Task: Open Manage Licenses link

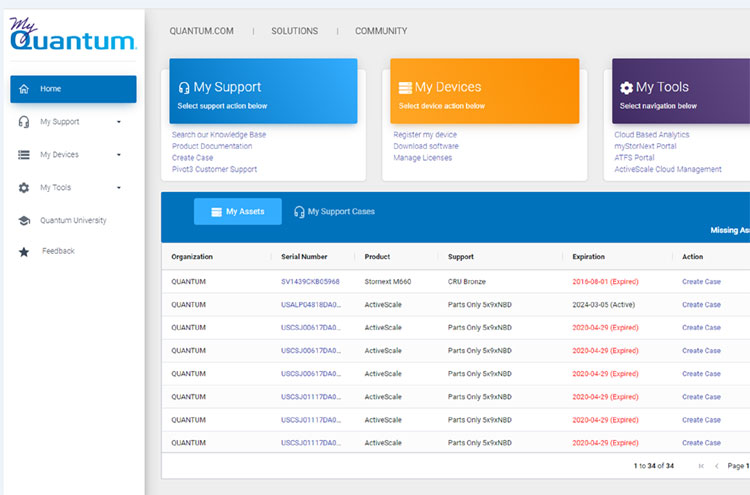Action: (423, 158)
